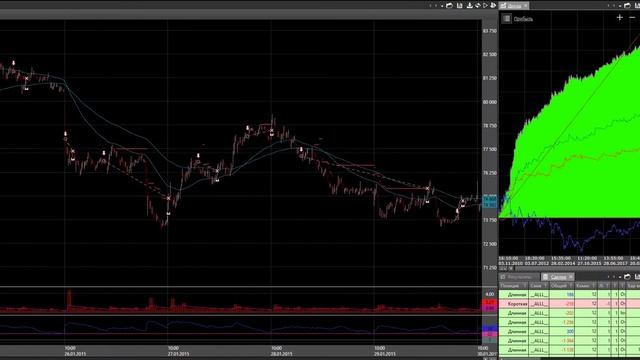Zoom in equity chart with plus icon
This screenshot has height=360, width=640.
click(620, 17)
